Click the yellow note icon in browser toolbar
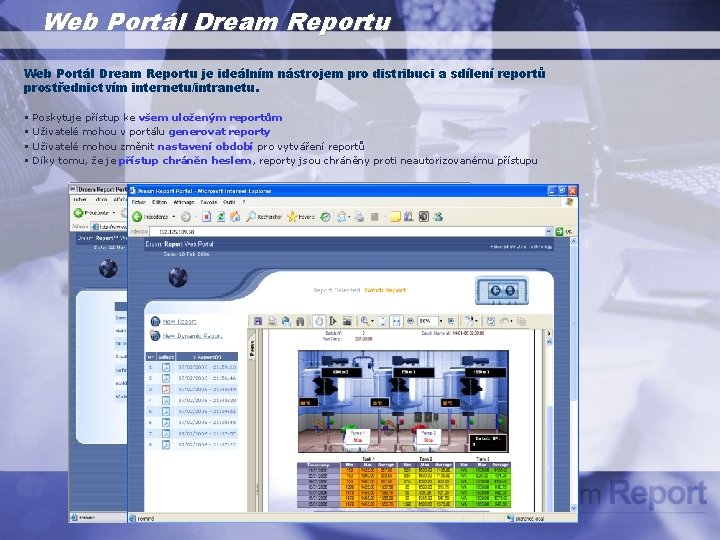Viewport: 720px width, 540px height. 395,216
